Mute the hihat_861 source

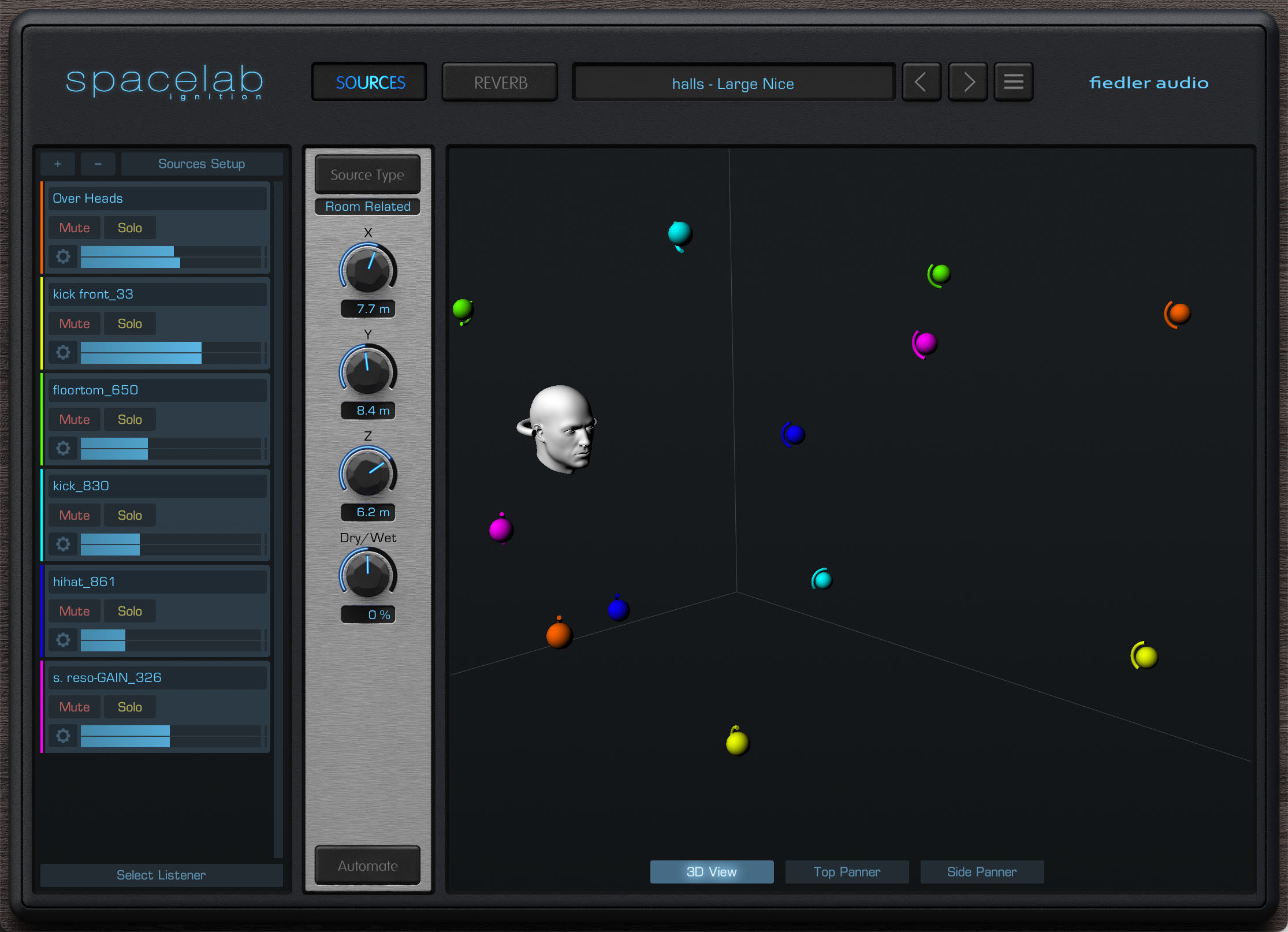[75, 611]
